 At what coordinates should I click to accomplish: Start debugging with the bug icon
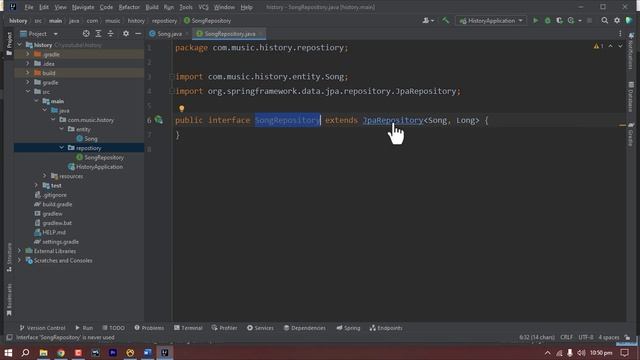[x=547, y=20]
